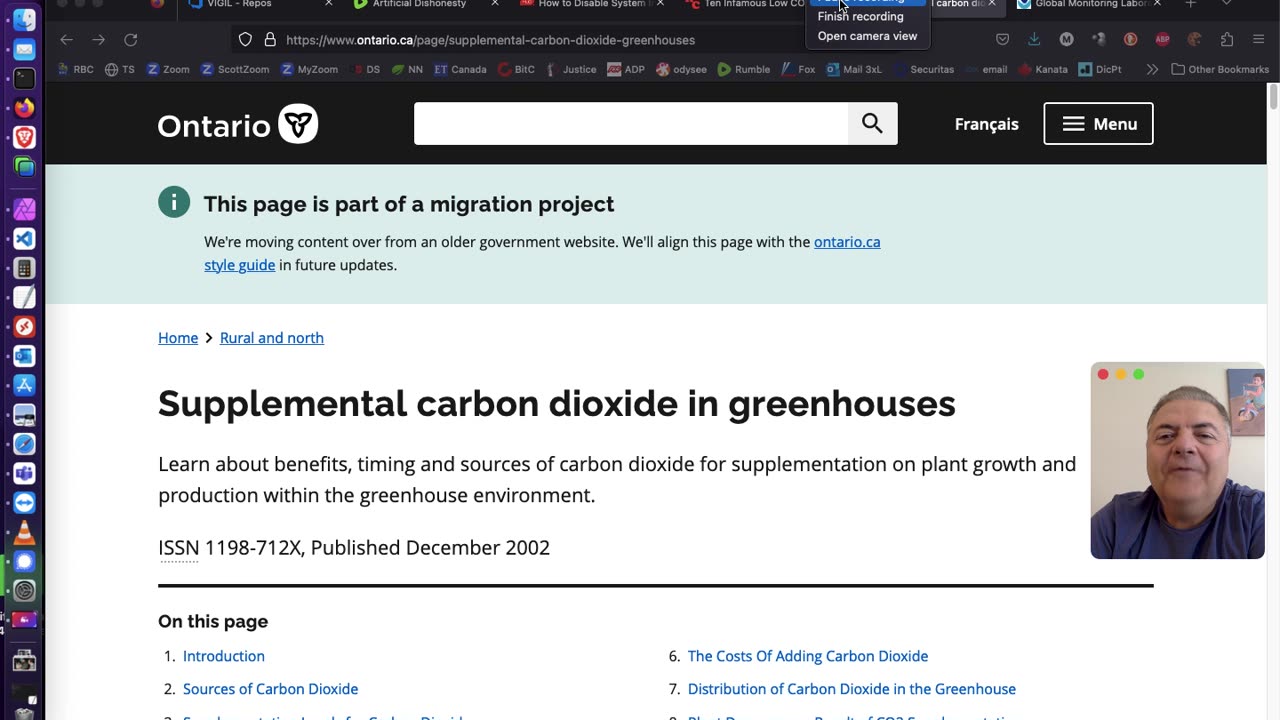Open the Downloads arrow icon

1034,40
